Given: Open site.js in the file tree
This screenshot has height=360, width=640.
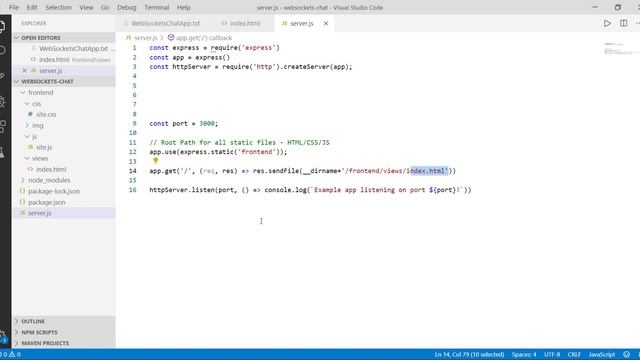Looking at the screenshot, I should pyautogui.click(x=44, y=147).
